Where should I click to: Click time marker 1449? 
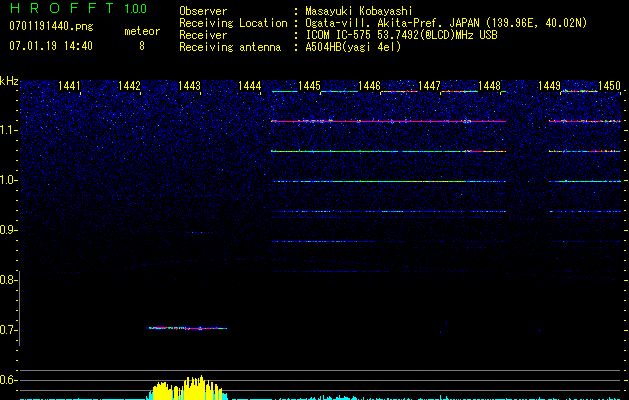[549, 86]
